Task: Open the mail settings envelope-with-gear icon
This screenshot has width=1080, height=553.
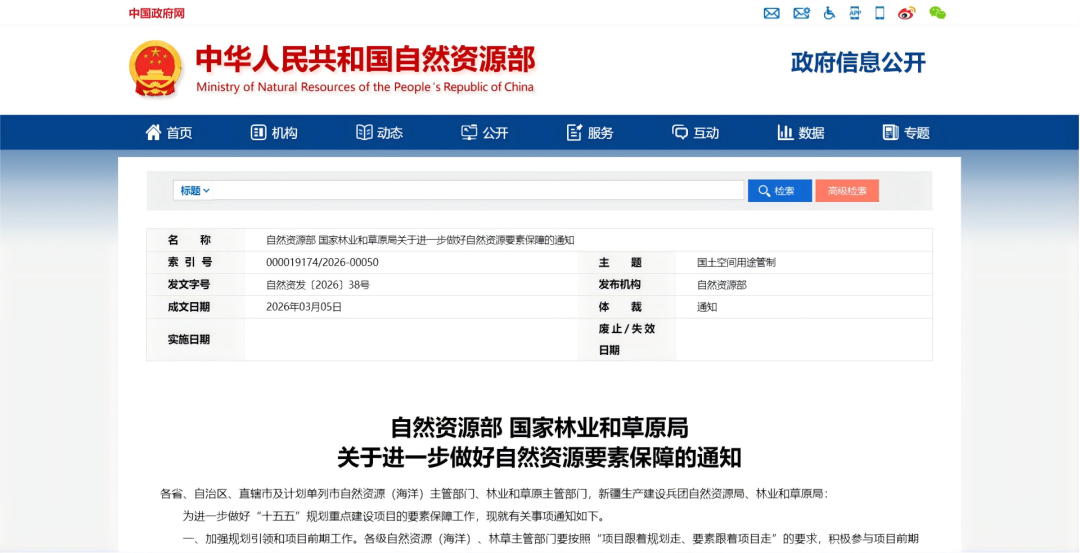Action: 801,13
